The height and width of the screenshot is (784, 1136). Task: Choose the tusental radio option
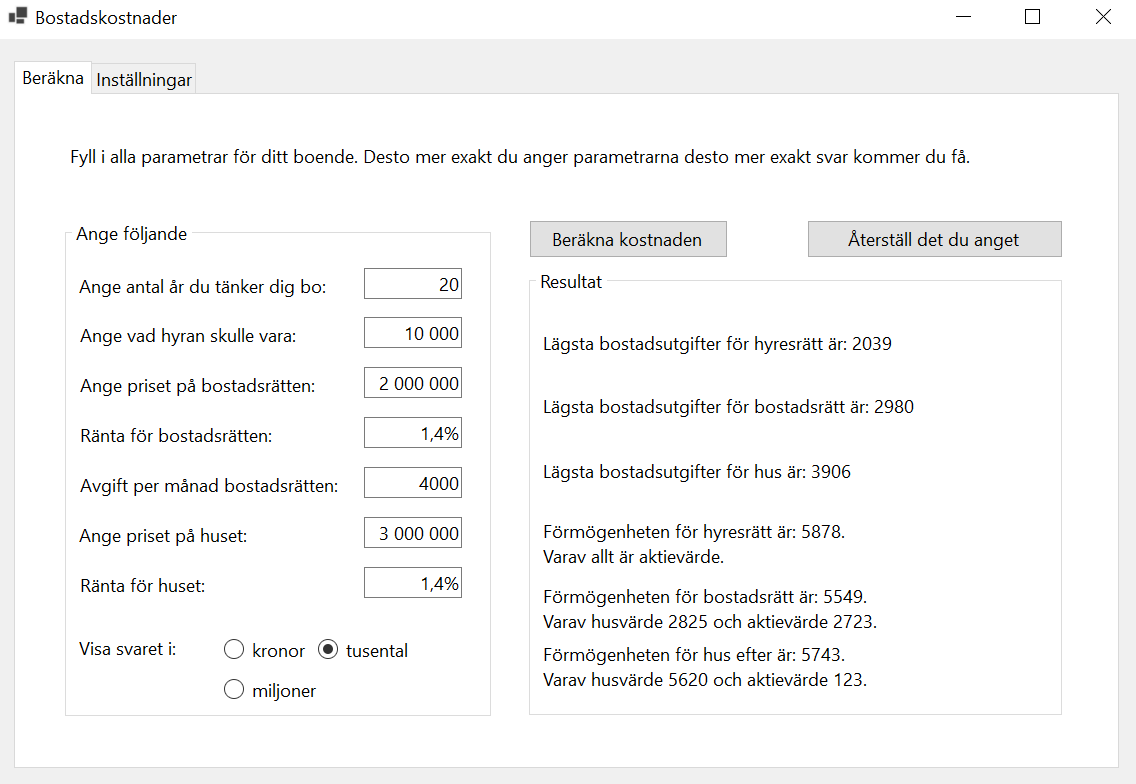tap(328, 650)
